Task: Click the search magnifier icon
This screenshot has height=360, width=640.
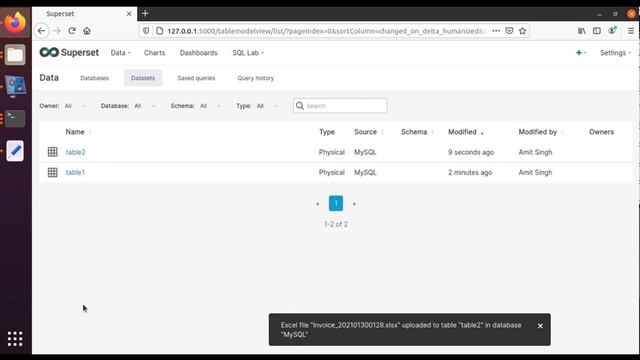Action: pos(300,106)
